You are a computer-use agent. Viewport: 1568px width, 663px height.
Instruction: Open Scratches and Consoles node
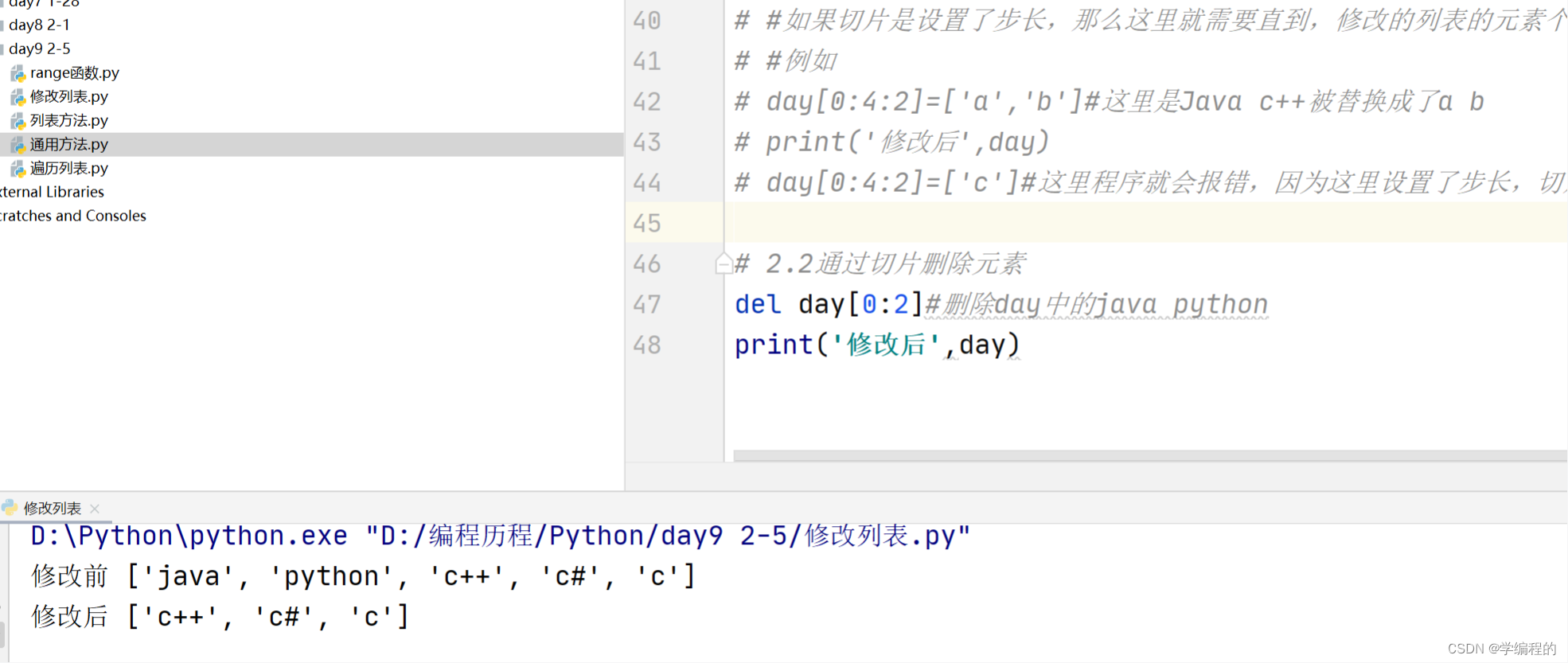(x=73, y=216)
